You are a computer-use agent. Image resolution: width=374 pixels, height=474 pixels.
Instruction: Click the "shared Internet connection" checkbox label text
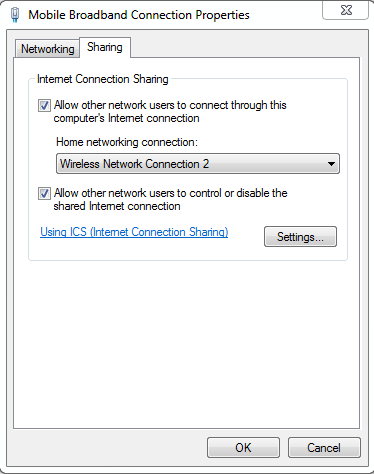[117, 206]
